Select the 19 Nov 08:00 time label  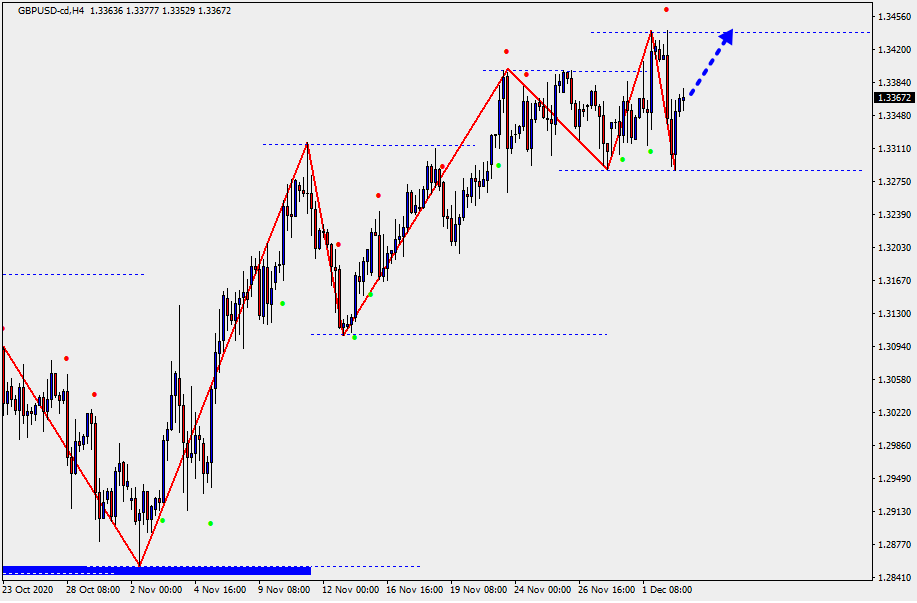tap(477, 590)
